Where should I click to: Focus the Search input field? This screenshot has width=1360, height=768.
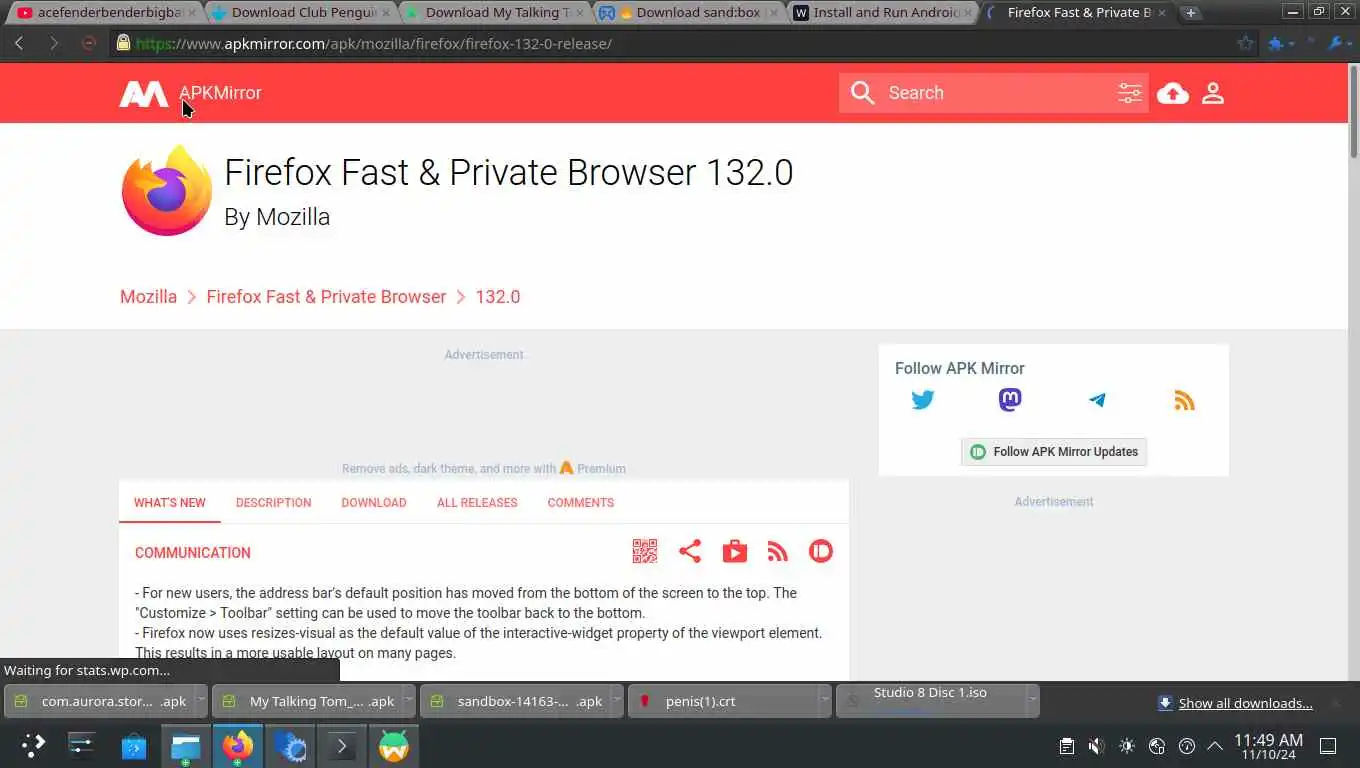click(x=995, y=93)
